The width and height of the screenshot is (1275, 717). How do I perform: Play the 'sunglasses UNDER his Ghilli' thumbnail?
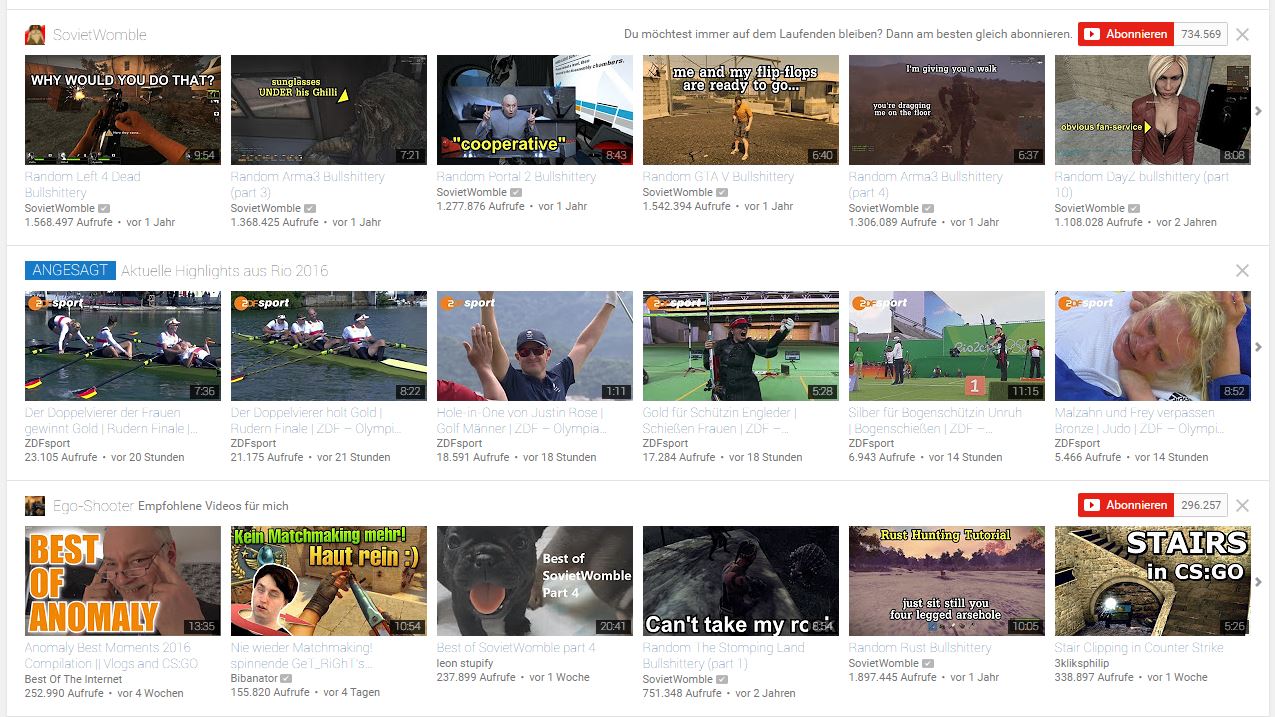pyautogui.click(x=329, y=110)
